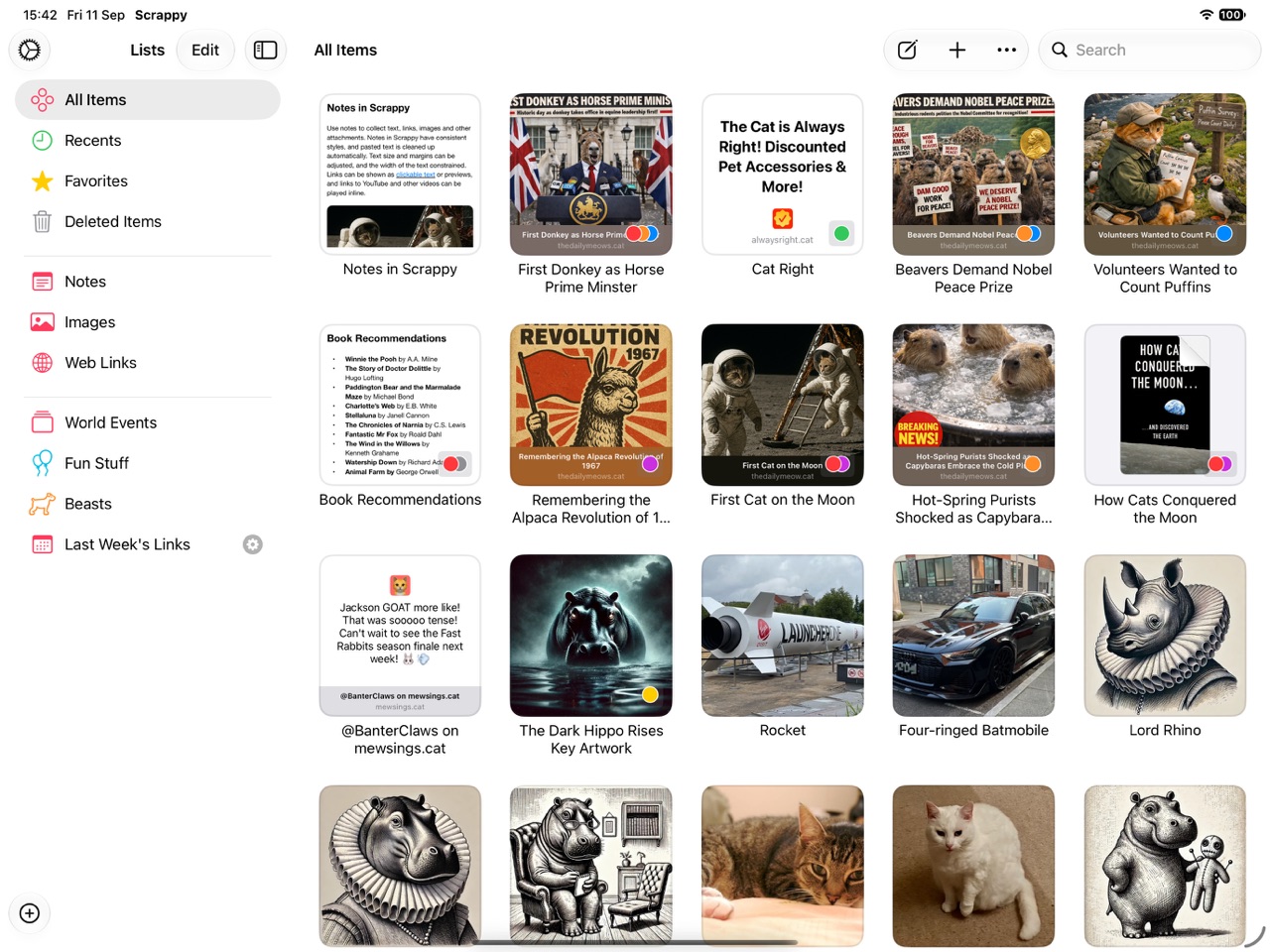The image size is (1270, 952).
Task: Click the Last Week's Links calendar icon
Action: coord(43,544)
